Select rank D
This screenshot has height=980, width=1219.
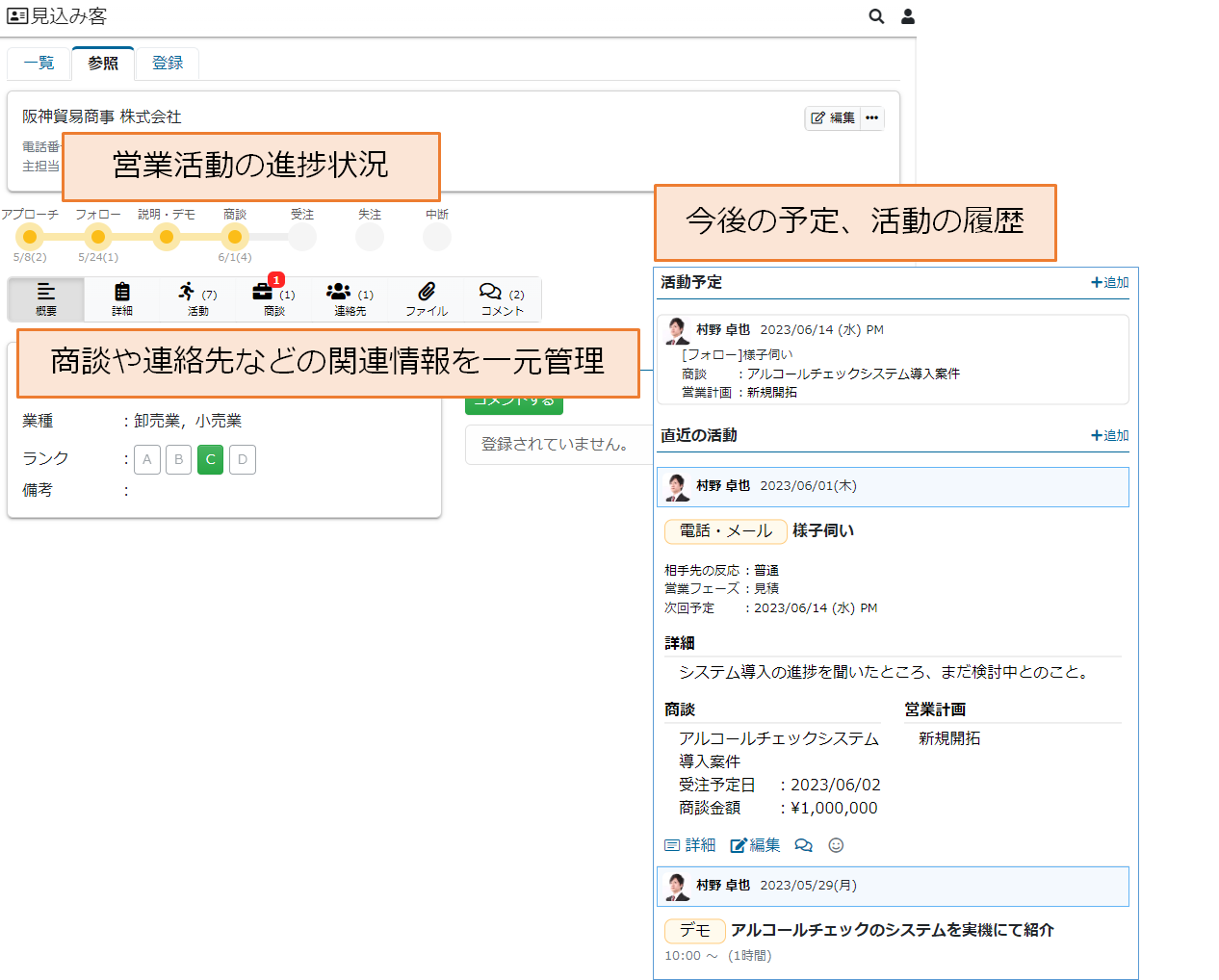tap(243, 459)
